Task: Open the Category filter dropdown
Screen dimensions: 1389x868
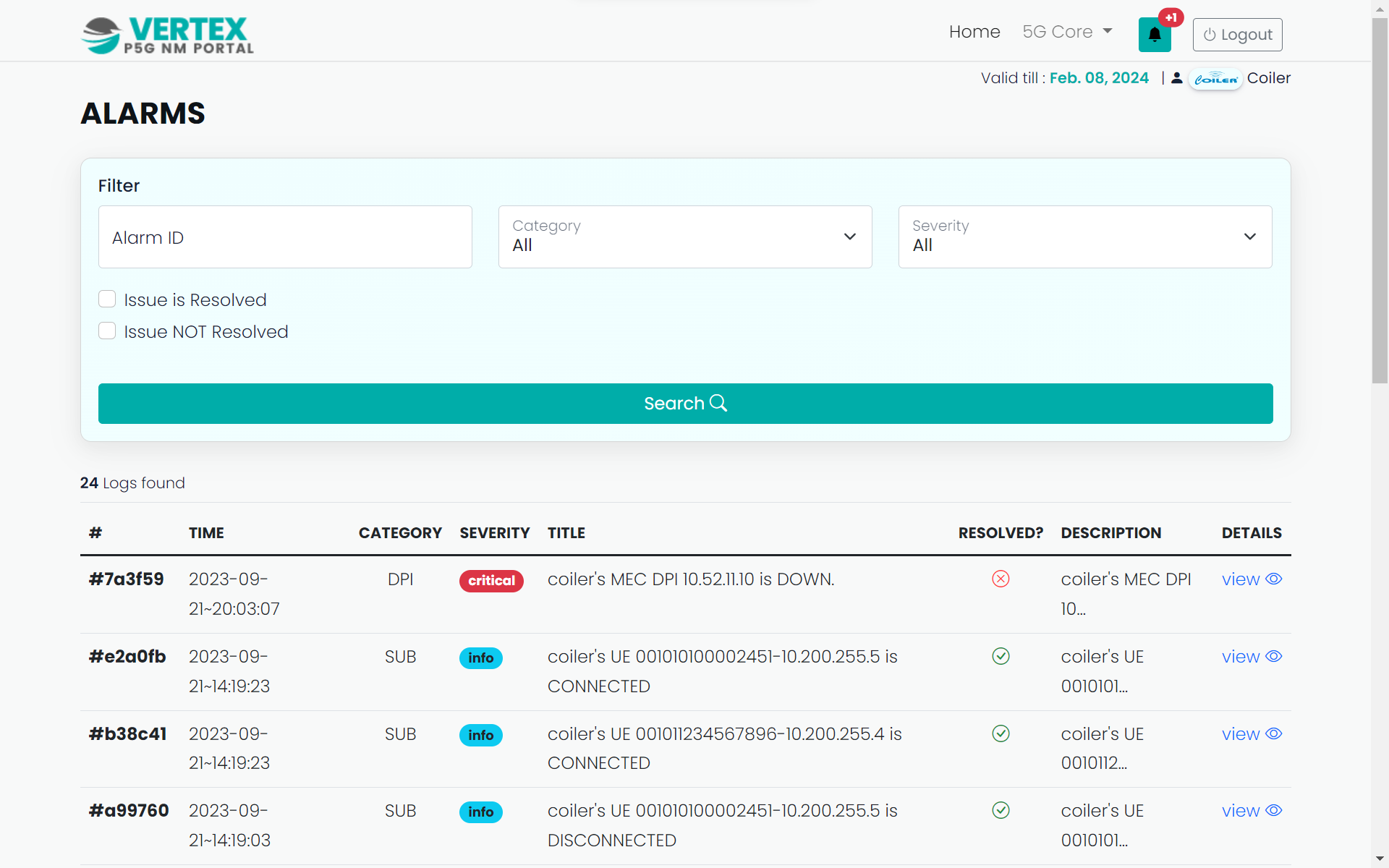Action: (684, 237)
